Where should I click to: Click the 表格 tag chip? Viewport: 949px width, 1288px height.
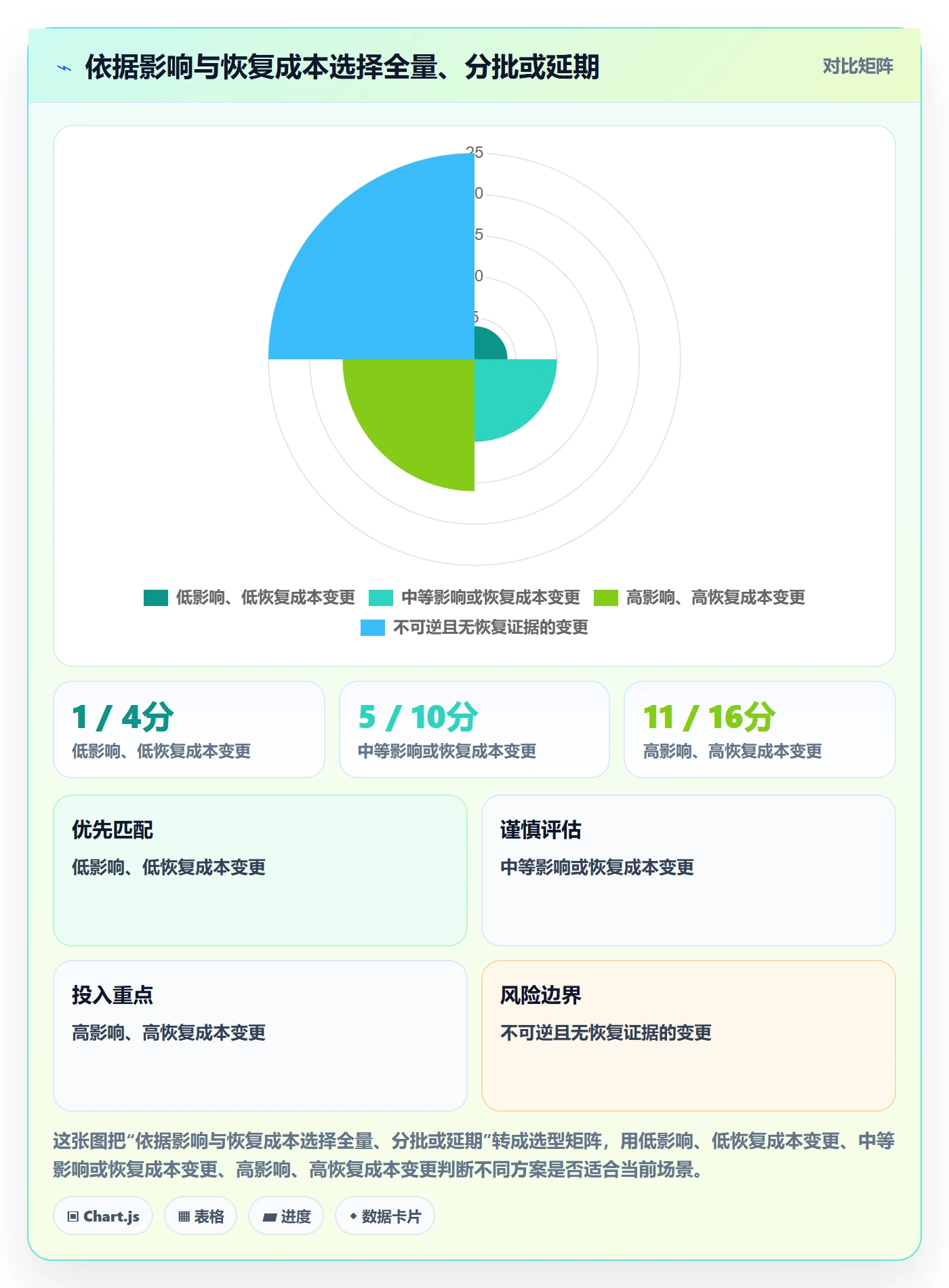point(201,1216)
